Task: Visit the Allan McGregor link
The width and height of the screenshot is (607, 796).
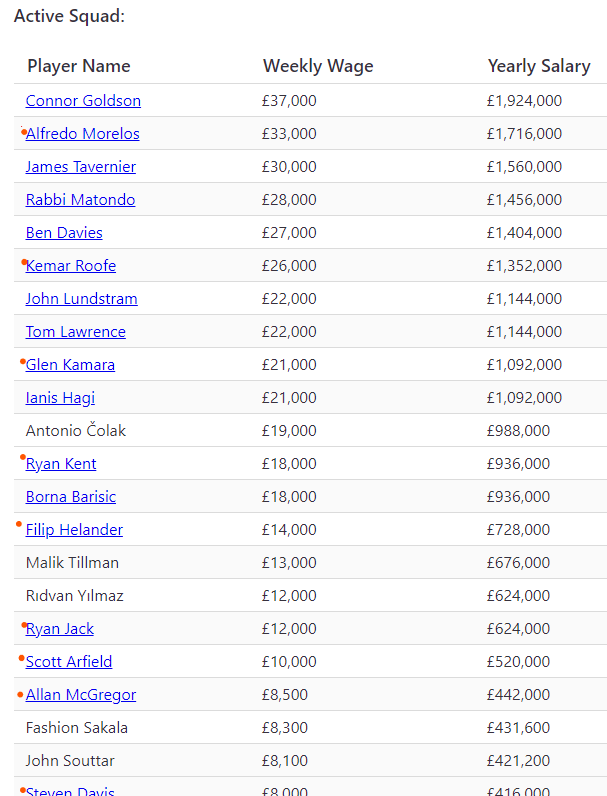Action: tap(81, 695)
